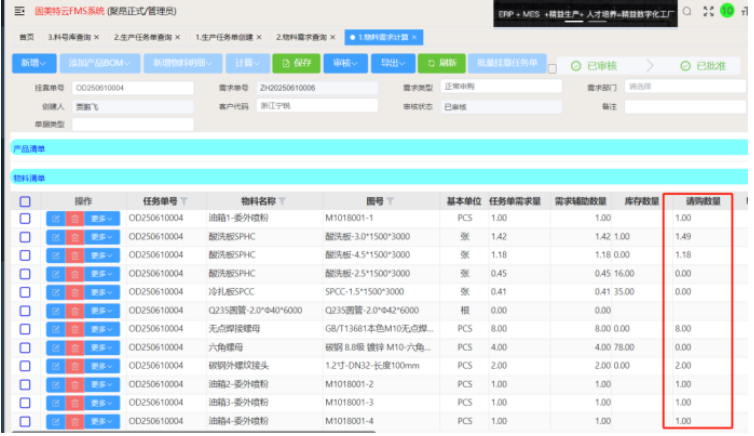Check the box for 无点焊接螺母 row
The height and width of the screenshot is (436, 754).
point(25,328)
